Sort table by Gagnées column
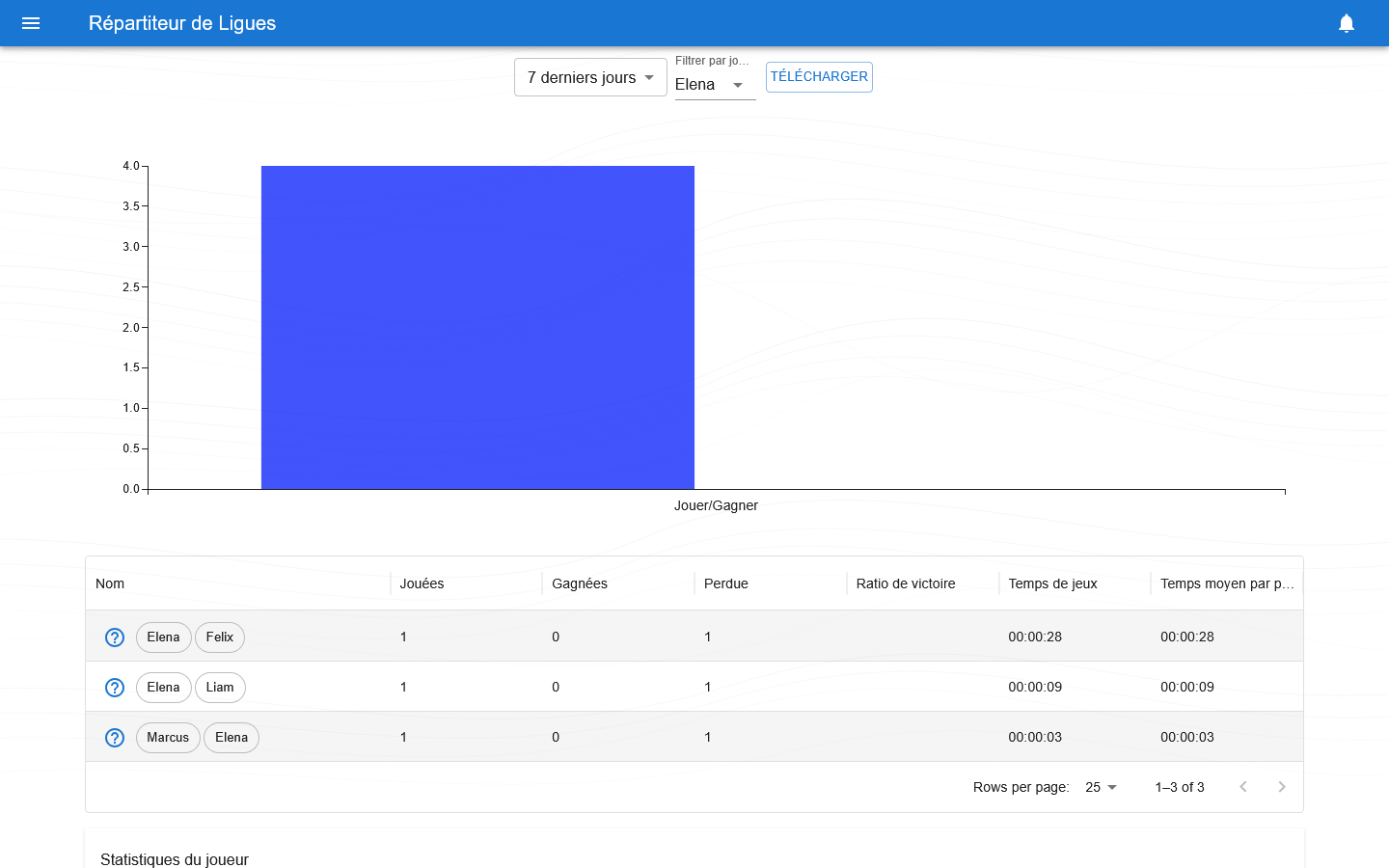Image resolution: width=1389 pixels, height=868 pixels. coord(580,583)
